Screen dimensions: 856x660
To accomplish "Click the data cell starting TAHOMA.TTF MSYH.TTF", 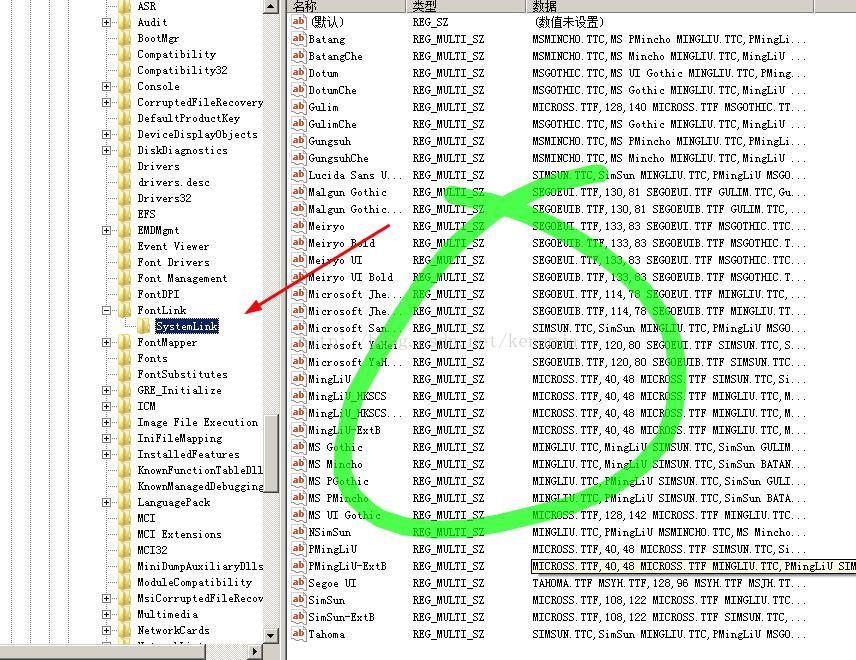I will (x=669, y=583).
